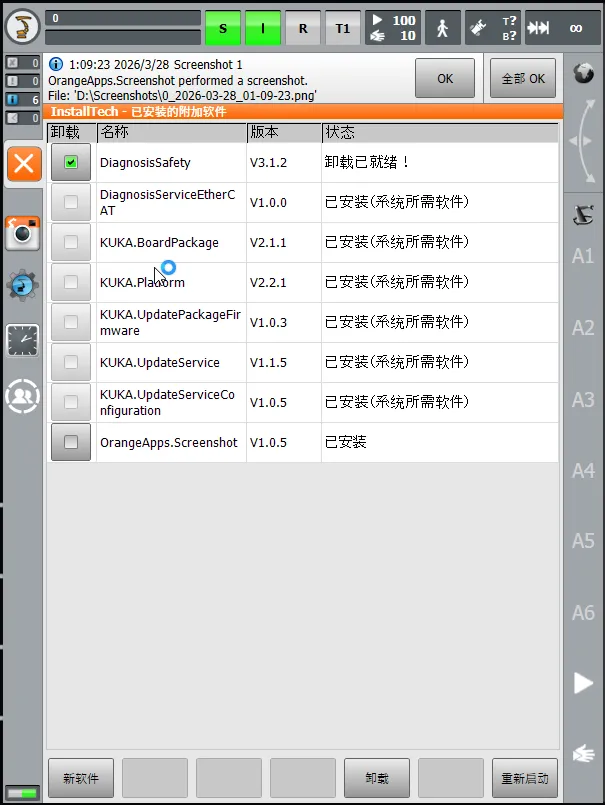The image size is (605, 805).
Task: Open program override 100 / jog override 10
Action: (x=393, y=28)
